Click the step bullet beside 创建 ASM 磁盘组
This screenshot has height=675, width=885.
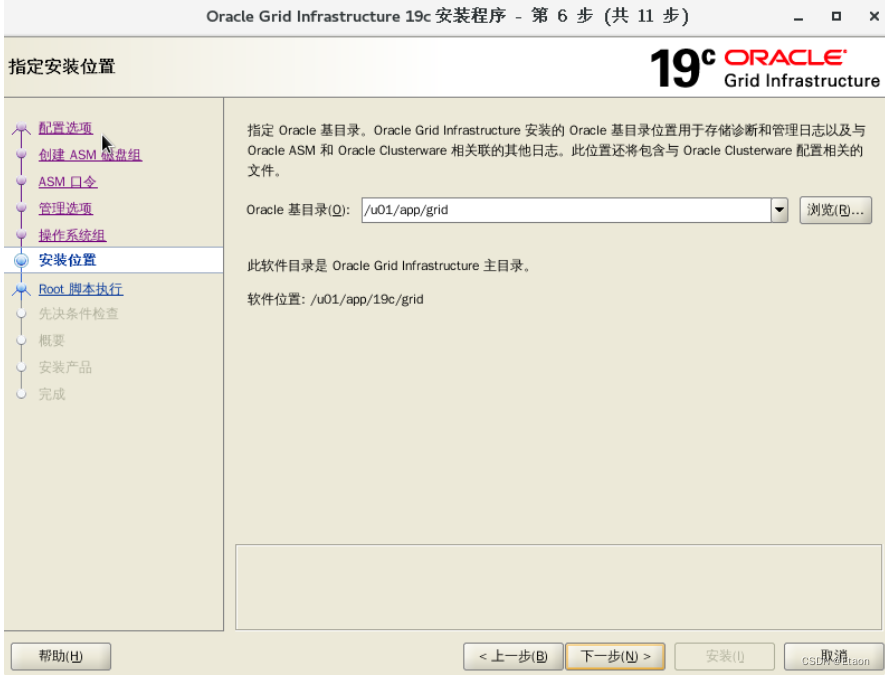21,154
